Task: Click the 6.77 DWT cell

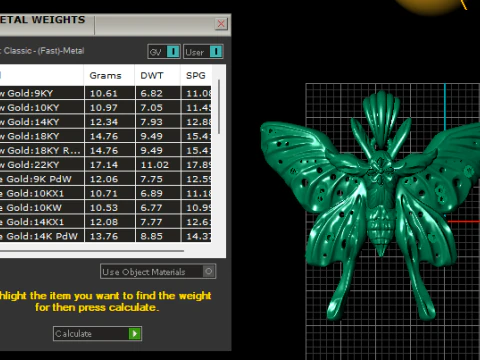Action: point(158,208)
